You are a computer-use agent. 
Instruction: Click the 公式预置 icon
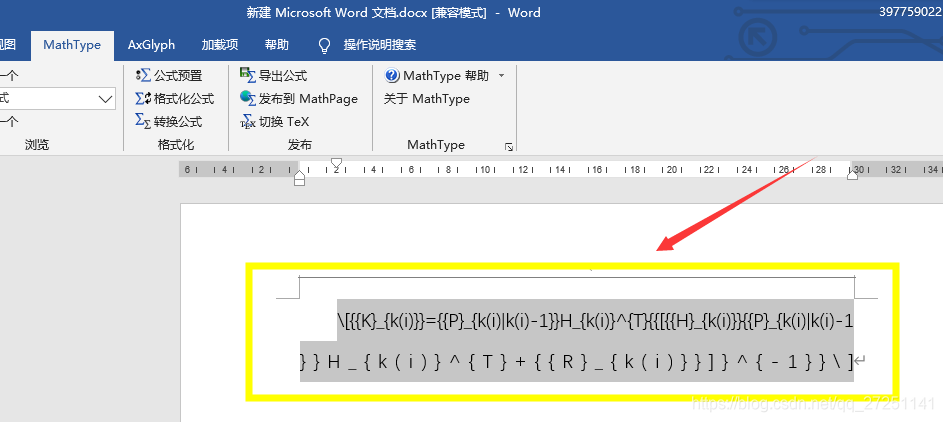(143, 76)
